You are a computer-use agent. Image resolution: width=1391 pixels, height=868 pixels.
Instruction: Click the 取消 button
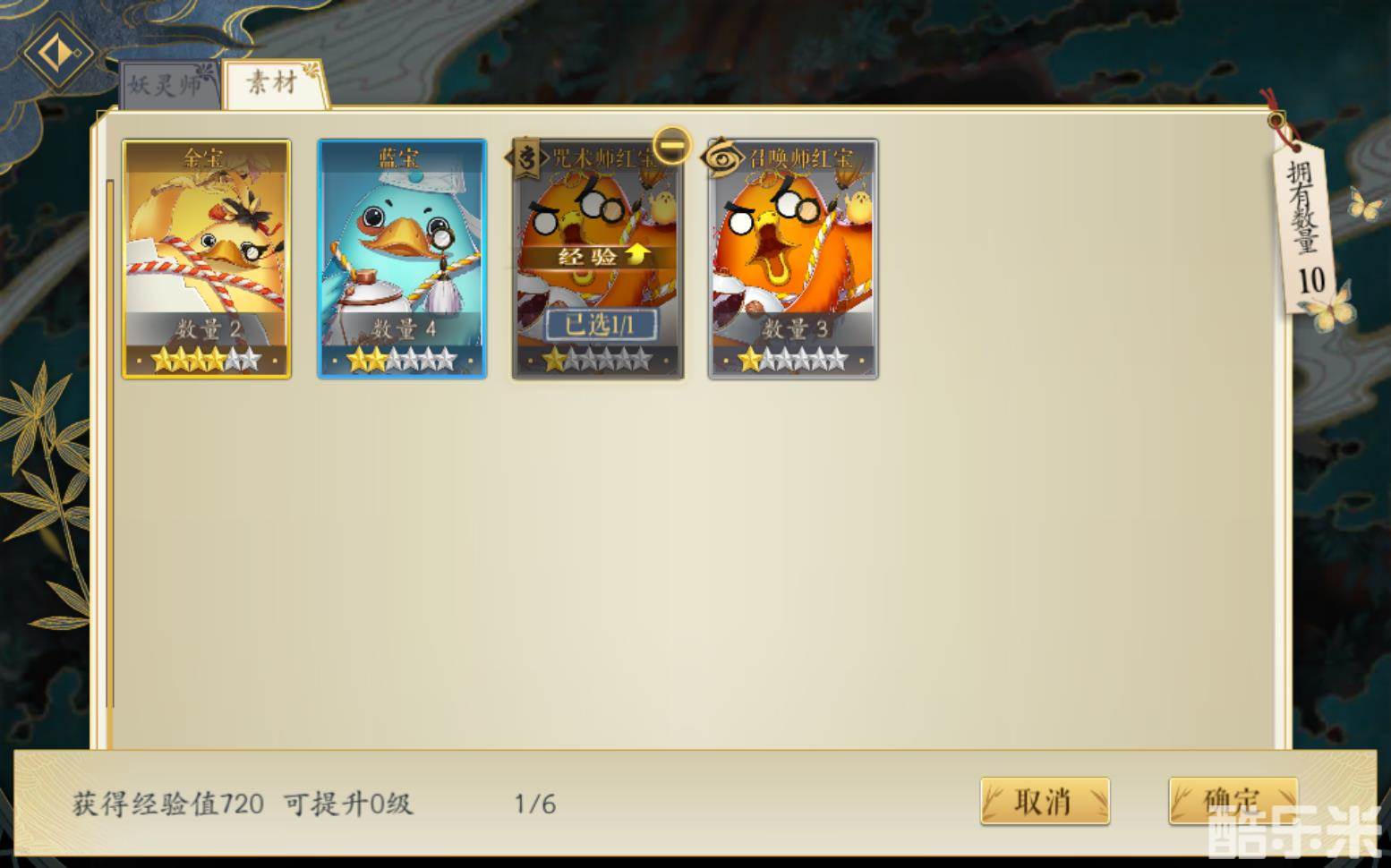coord(1045,801)
